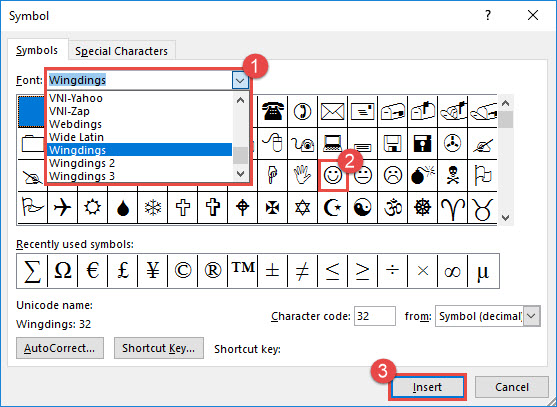Insert recent not-equal sign
This screenshot has height=407, width=557.
[x=302, y=271]
